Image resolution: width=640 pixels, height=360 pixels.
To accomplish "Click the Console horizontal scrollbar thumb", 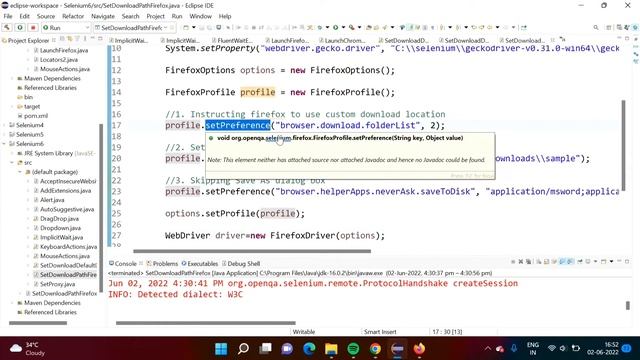I will point(205,323).
